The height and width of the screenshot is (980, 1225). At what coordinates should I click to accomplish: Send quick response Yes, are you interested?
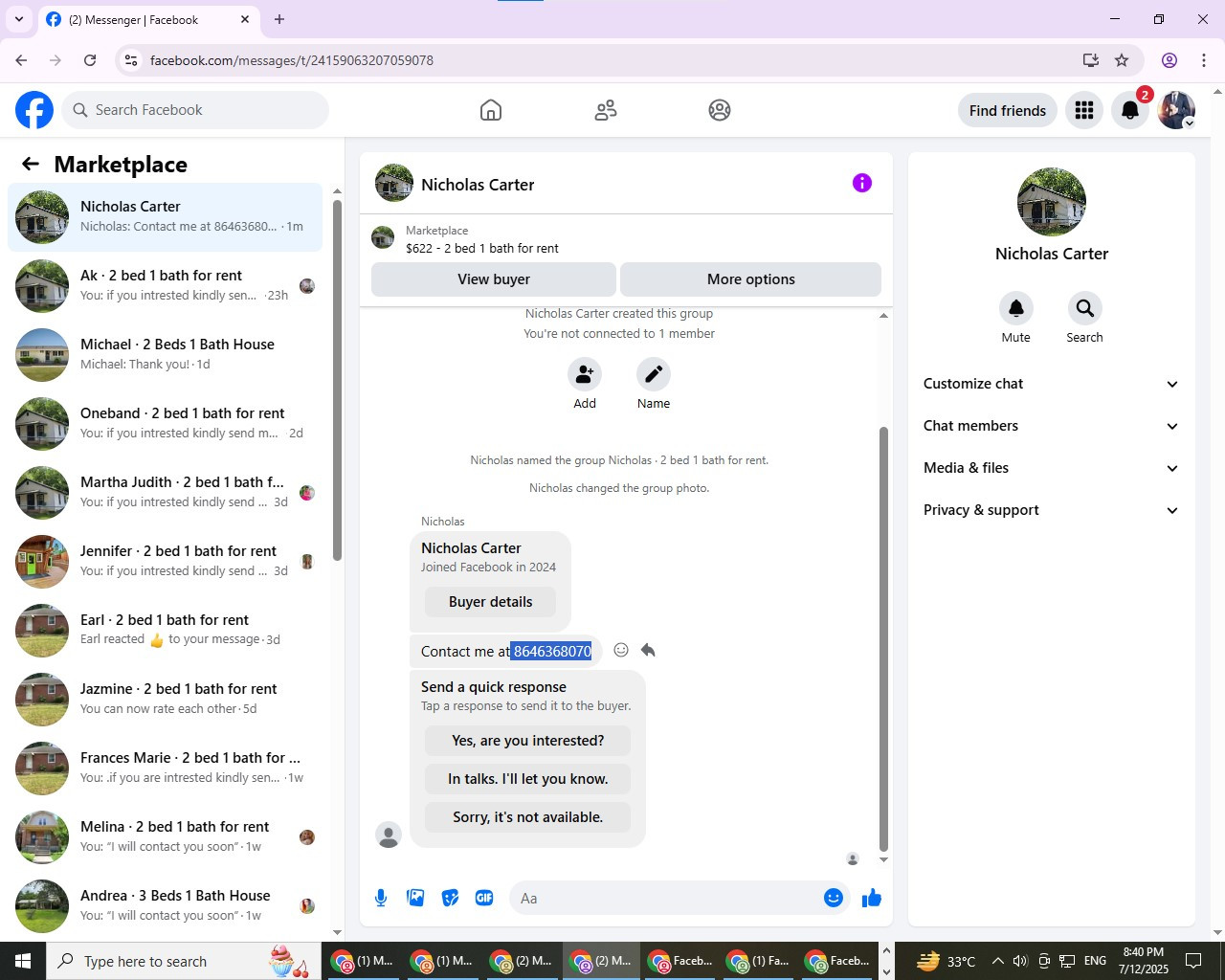528,741
